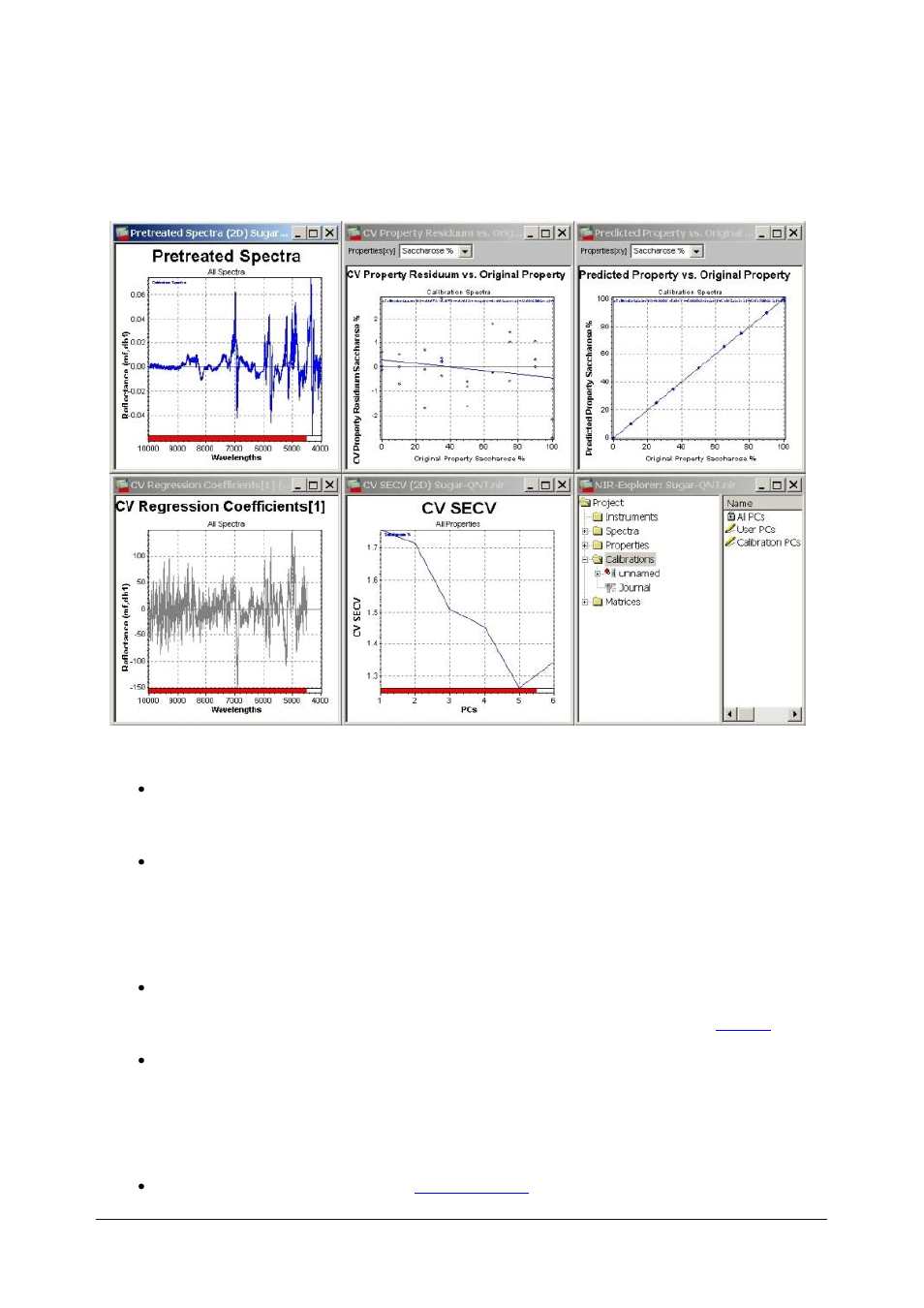Maximize the CV Regression Coefficients window
Screen dimensions: 924x1308
coord(314,485)
